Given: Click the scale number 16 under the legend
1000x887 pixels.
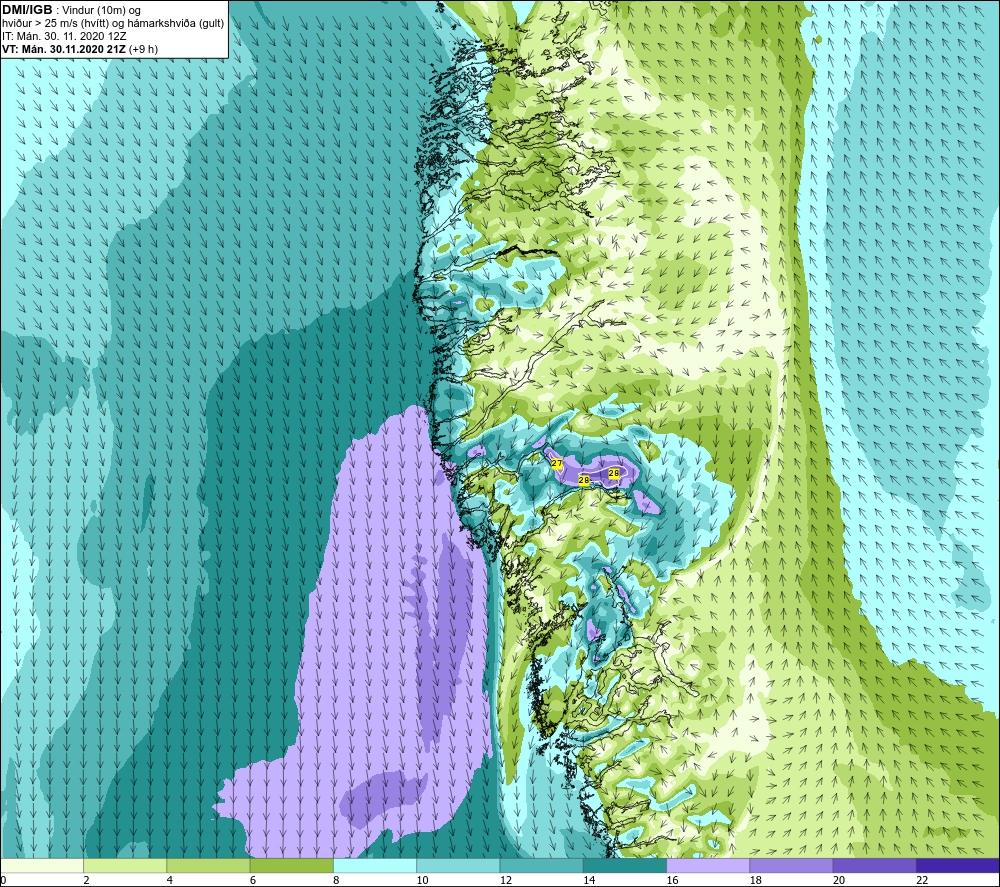Looking at the screenshot, I should coord(672,880).
